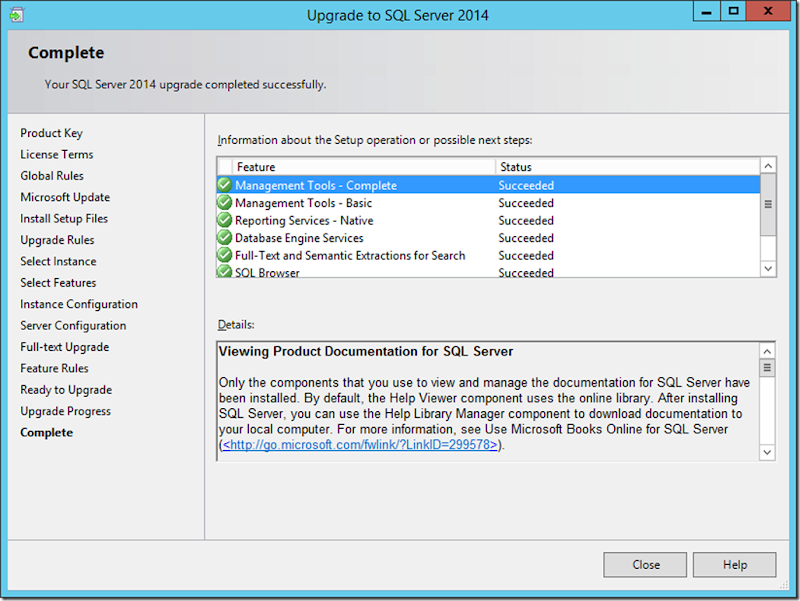This screenshot has width=800, height=601.
Task: Click Succeeded status for Reporting Services - Native
Action: [x=526, y=220]
